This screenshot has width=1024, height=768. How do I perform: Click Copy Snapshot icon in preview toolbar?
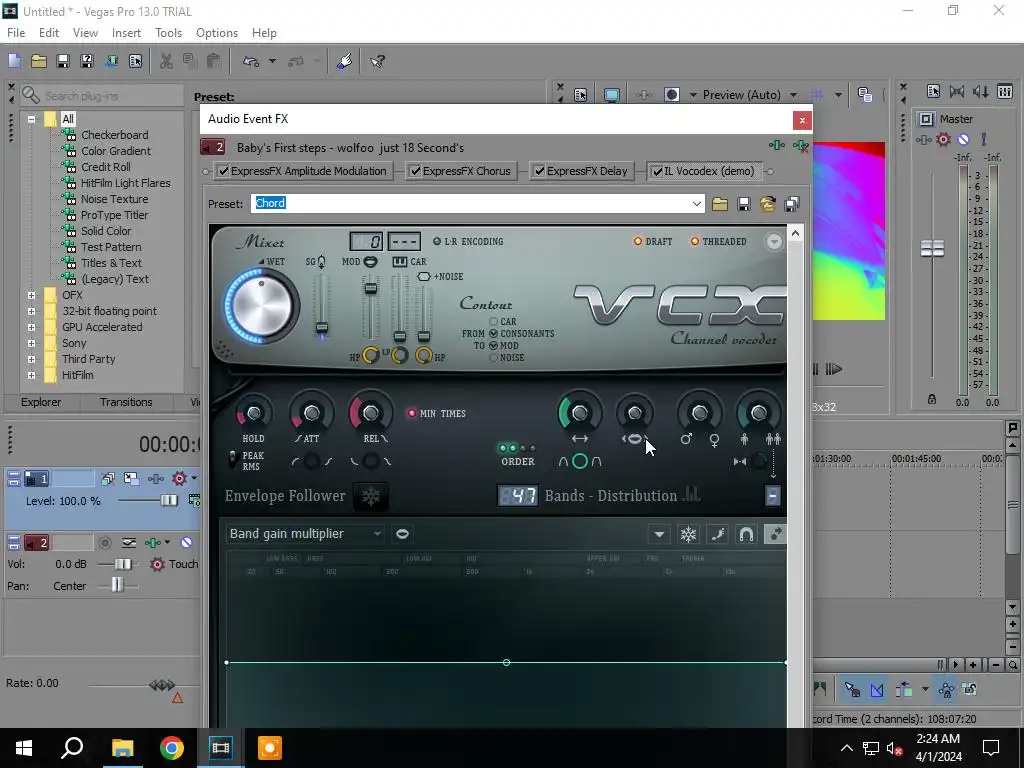pos(865,95)
